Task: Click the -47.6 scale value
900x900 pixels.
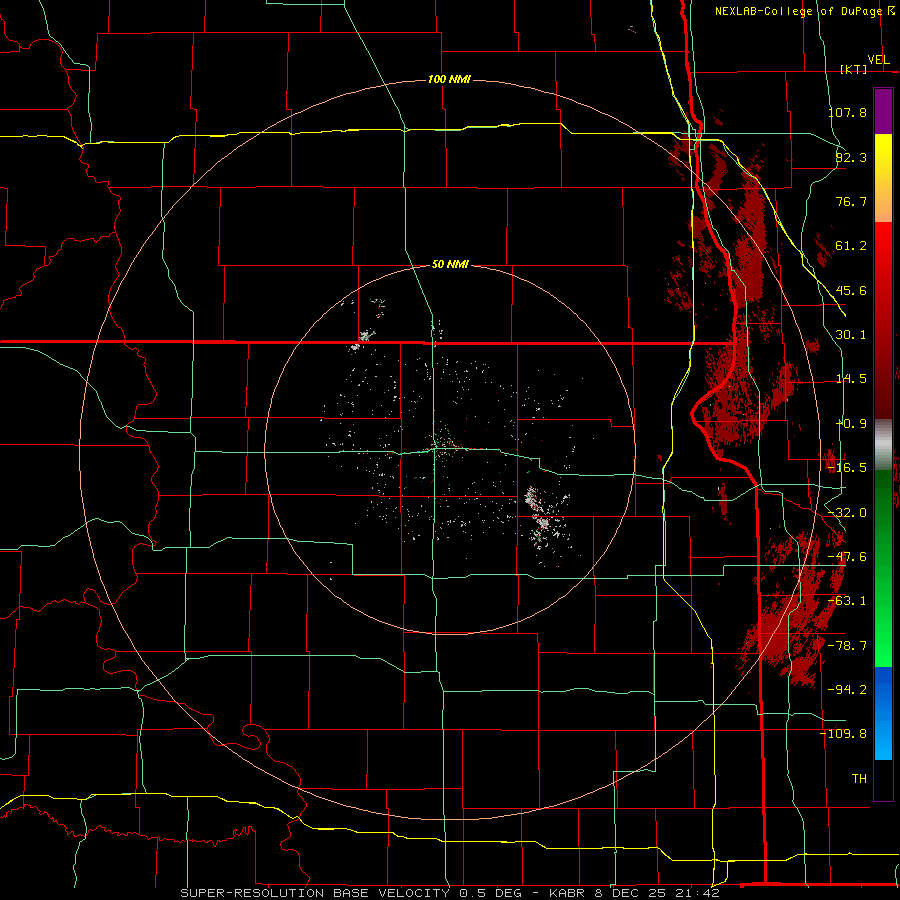Action: (847, 557)
